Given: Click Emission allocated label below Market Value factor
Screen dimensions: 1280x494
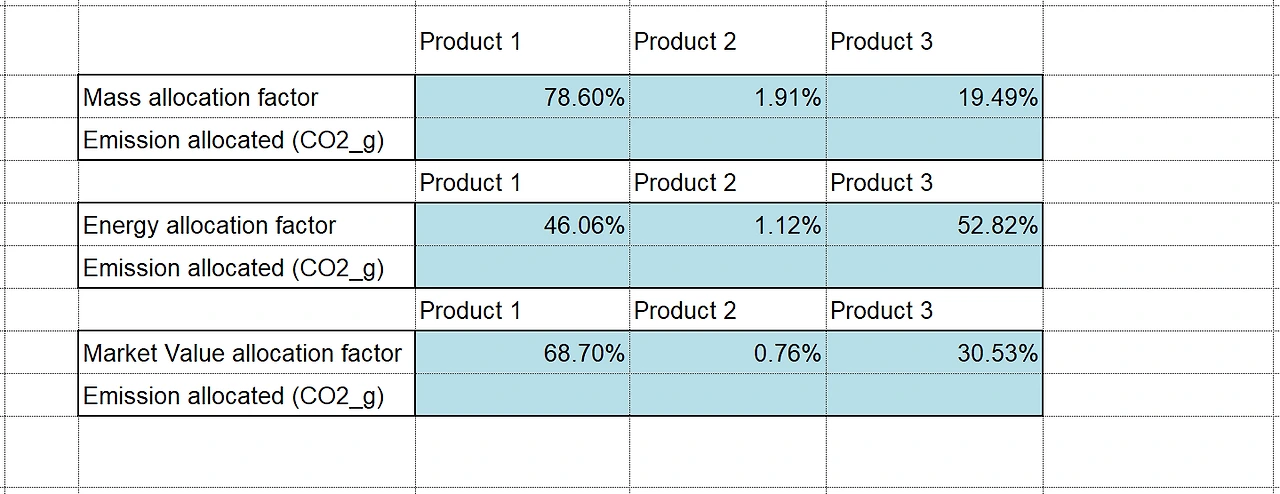Looking at the screenshot, I should (246, 396).
